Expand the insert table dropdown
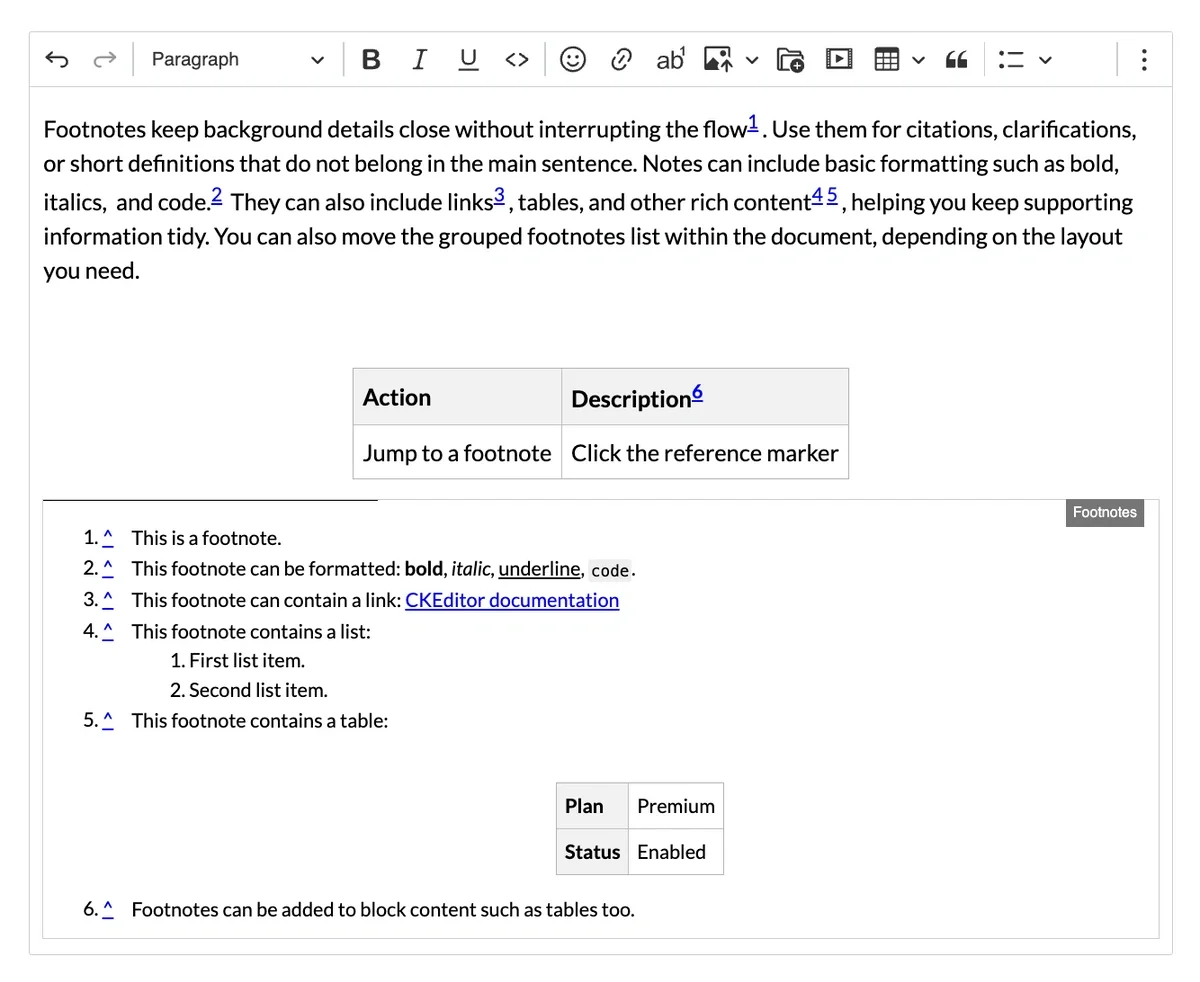This screenshot has width=1200, height=982. (919, 60)
